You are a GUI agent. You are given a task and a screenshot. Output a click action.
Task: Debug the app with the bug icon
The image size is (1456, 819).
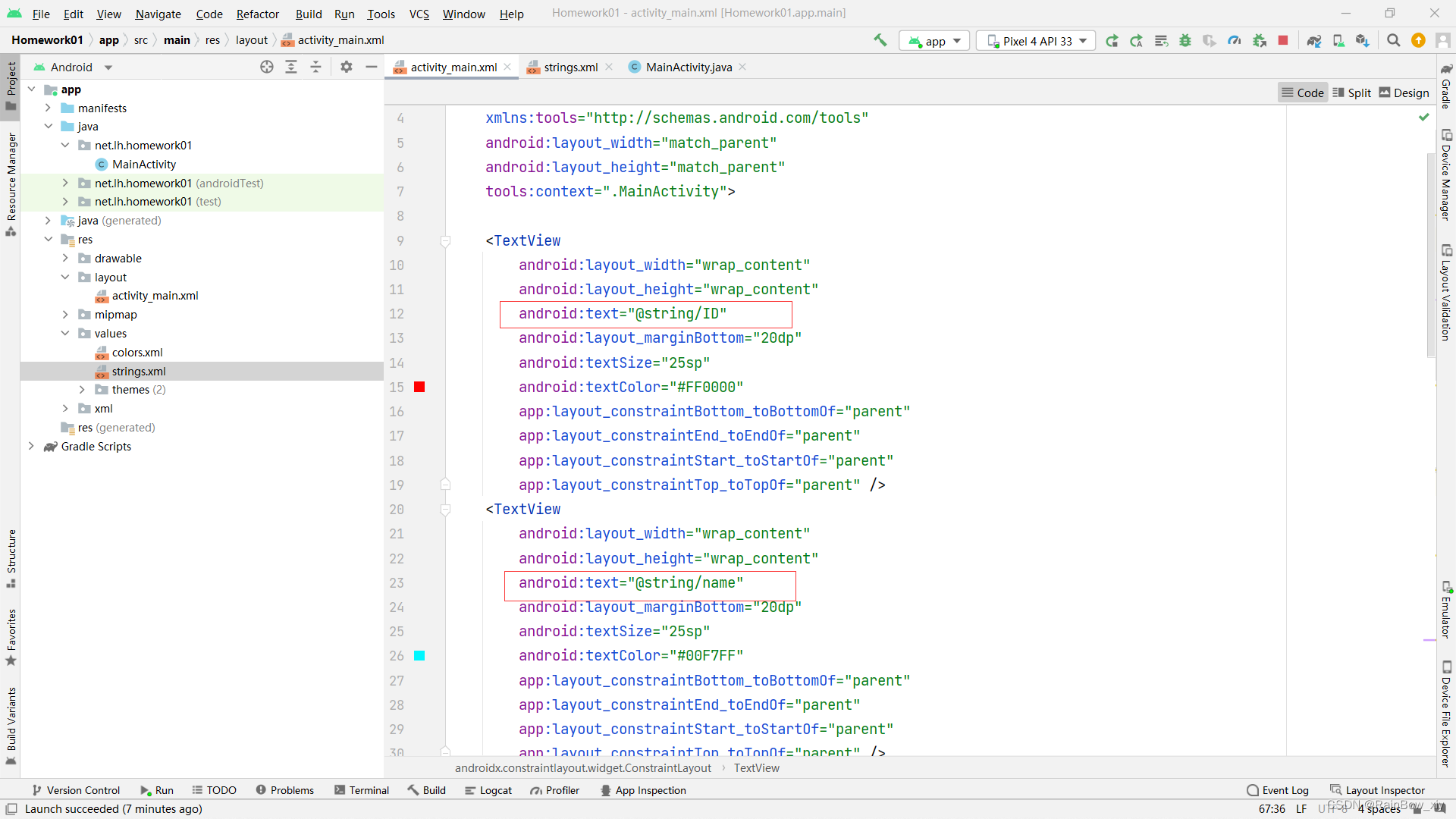[x=1185, y=40]
